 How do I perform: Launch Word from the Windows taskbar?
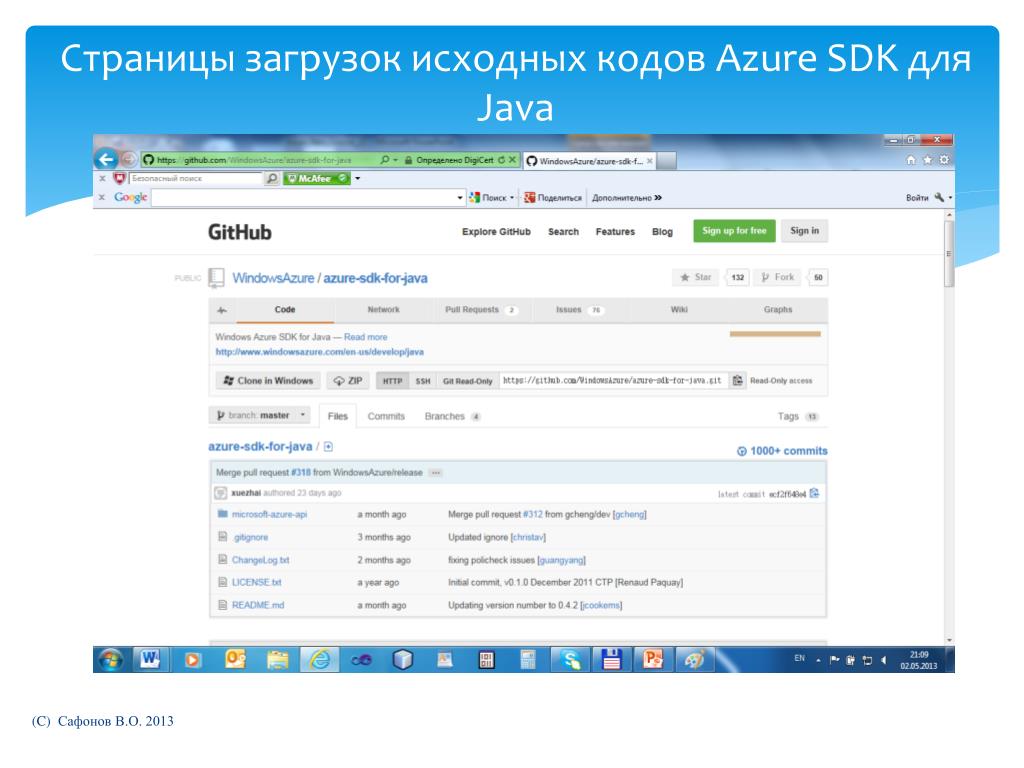click(x=152, y=659)
